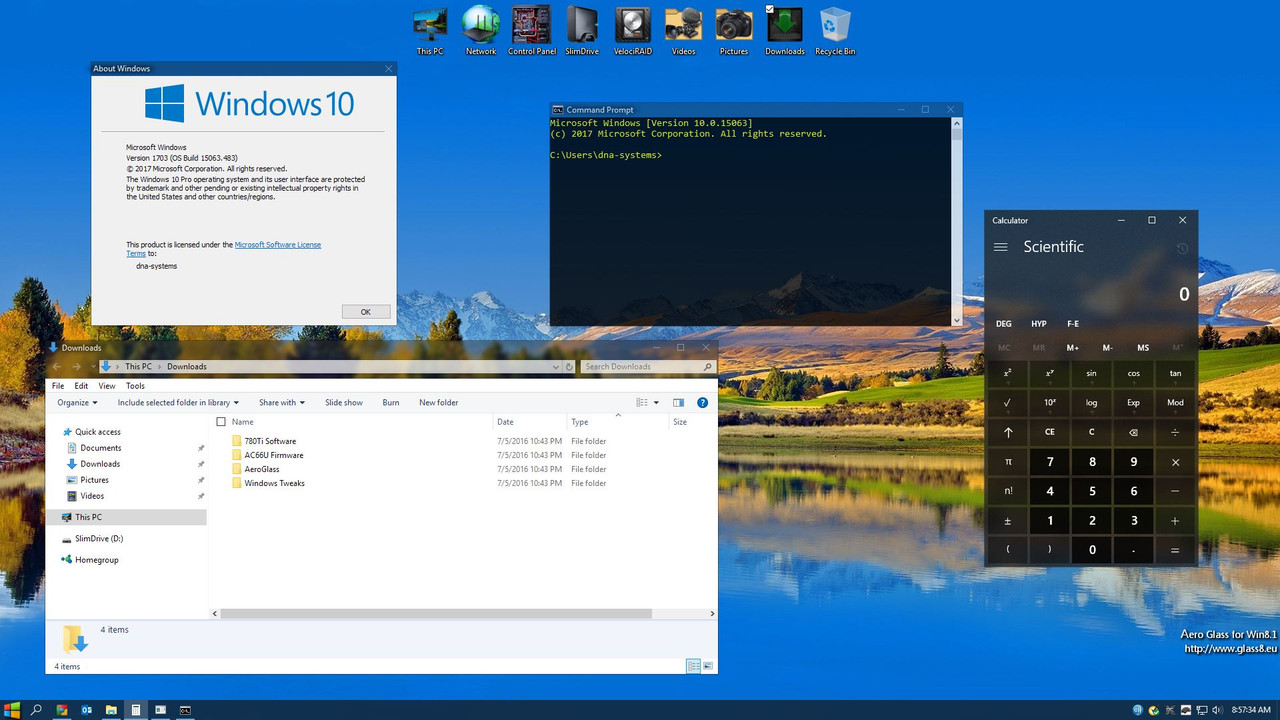Image resolution: width=1280 pixels, height=720 pixels.
Task: Sort by the Type column header
Action: click(617, 422)
